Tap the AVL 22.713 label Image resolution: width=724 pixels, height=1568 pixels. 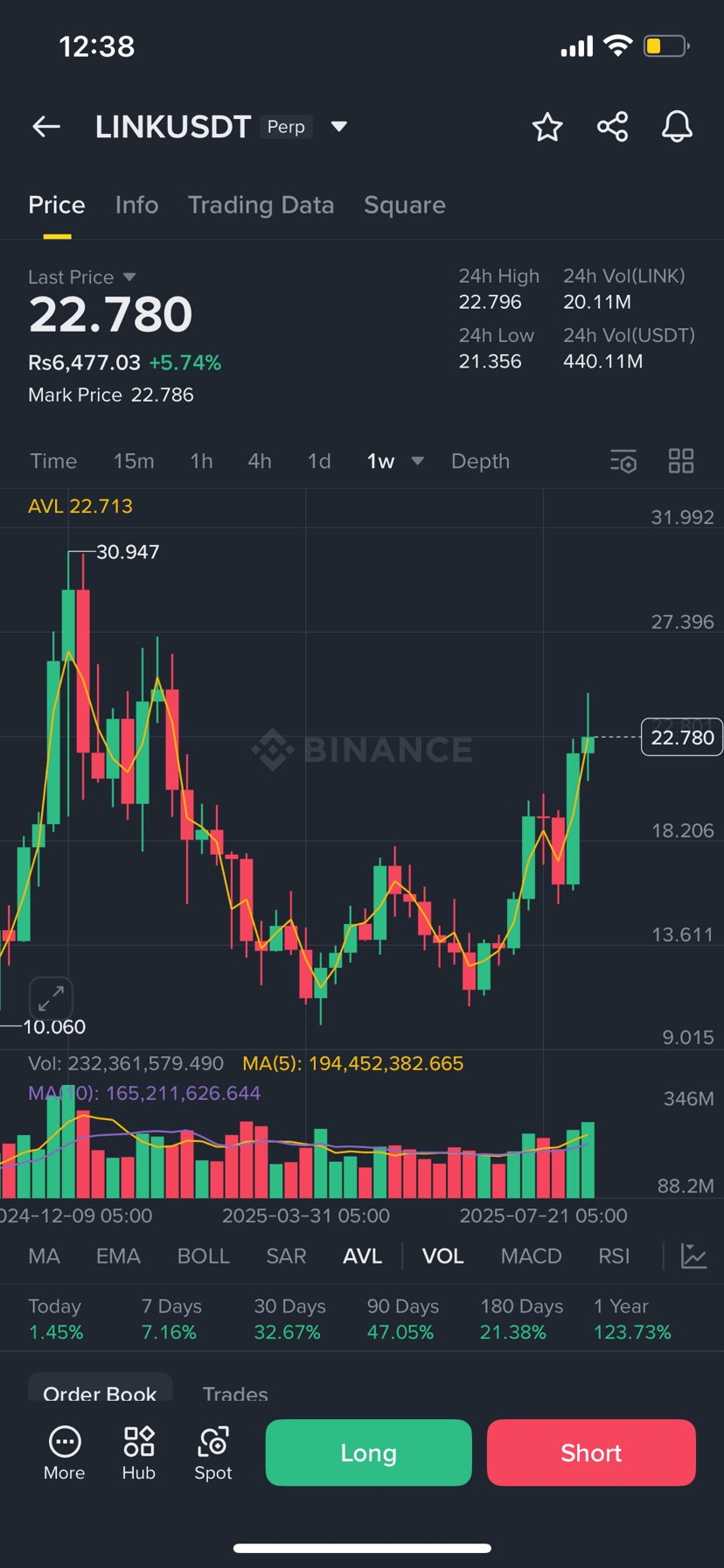[x=80, y=506]
